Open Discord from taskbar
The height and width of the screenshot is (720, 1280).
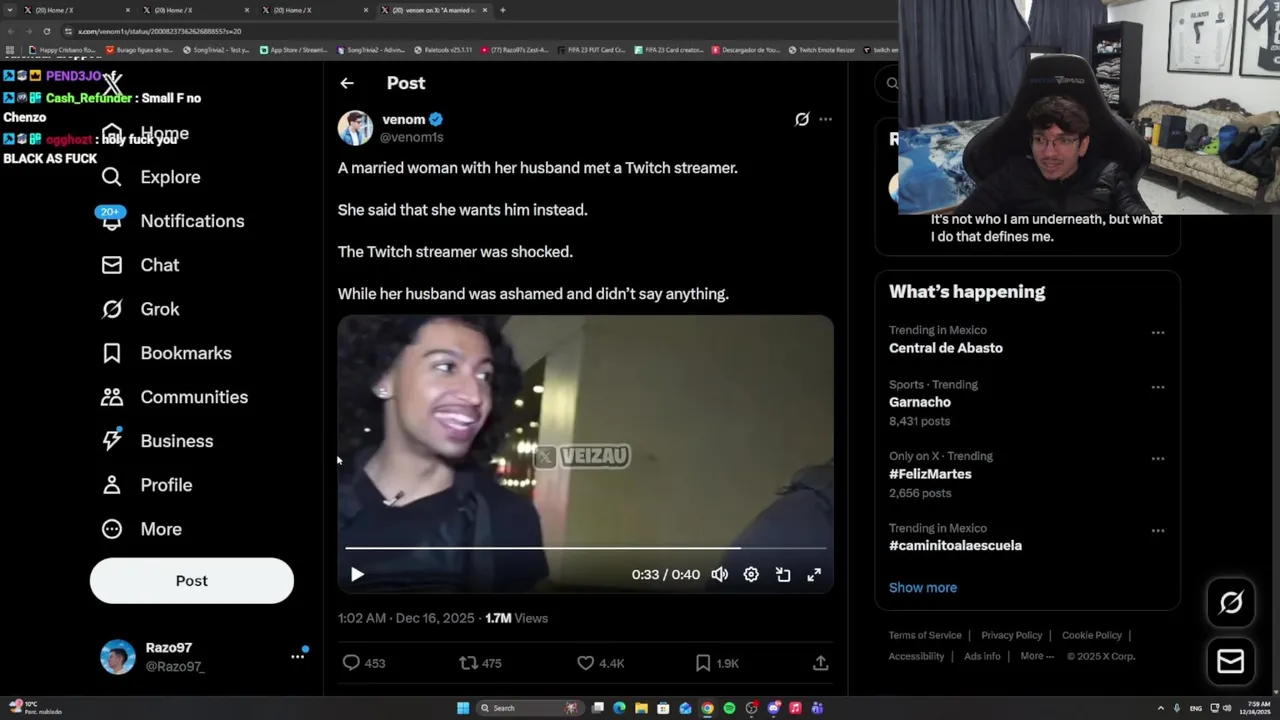tap(773, 708)
